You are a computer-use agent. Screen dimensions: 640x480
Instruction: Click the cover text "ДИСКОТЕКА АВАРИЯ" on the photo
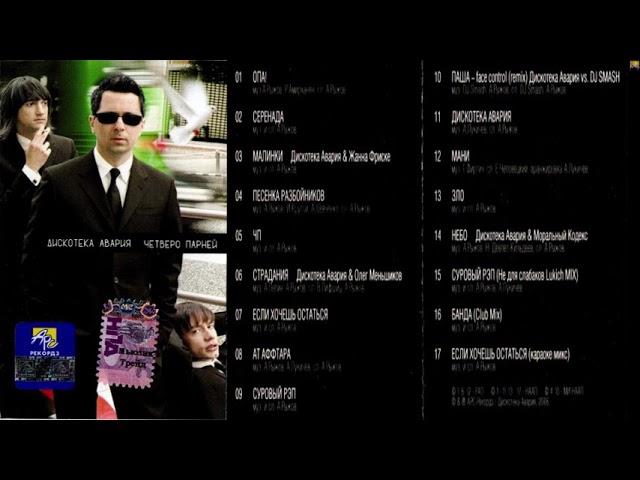coord(89,243)
